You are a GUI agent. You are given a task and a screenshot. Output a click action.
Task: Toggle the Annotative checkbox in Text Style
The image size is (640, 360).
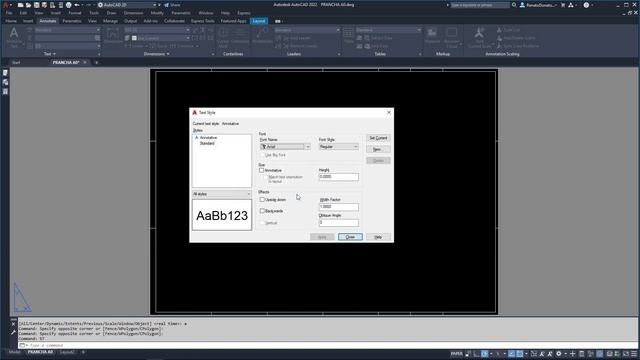pyautogui.click(x=262, y=170)
